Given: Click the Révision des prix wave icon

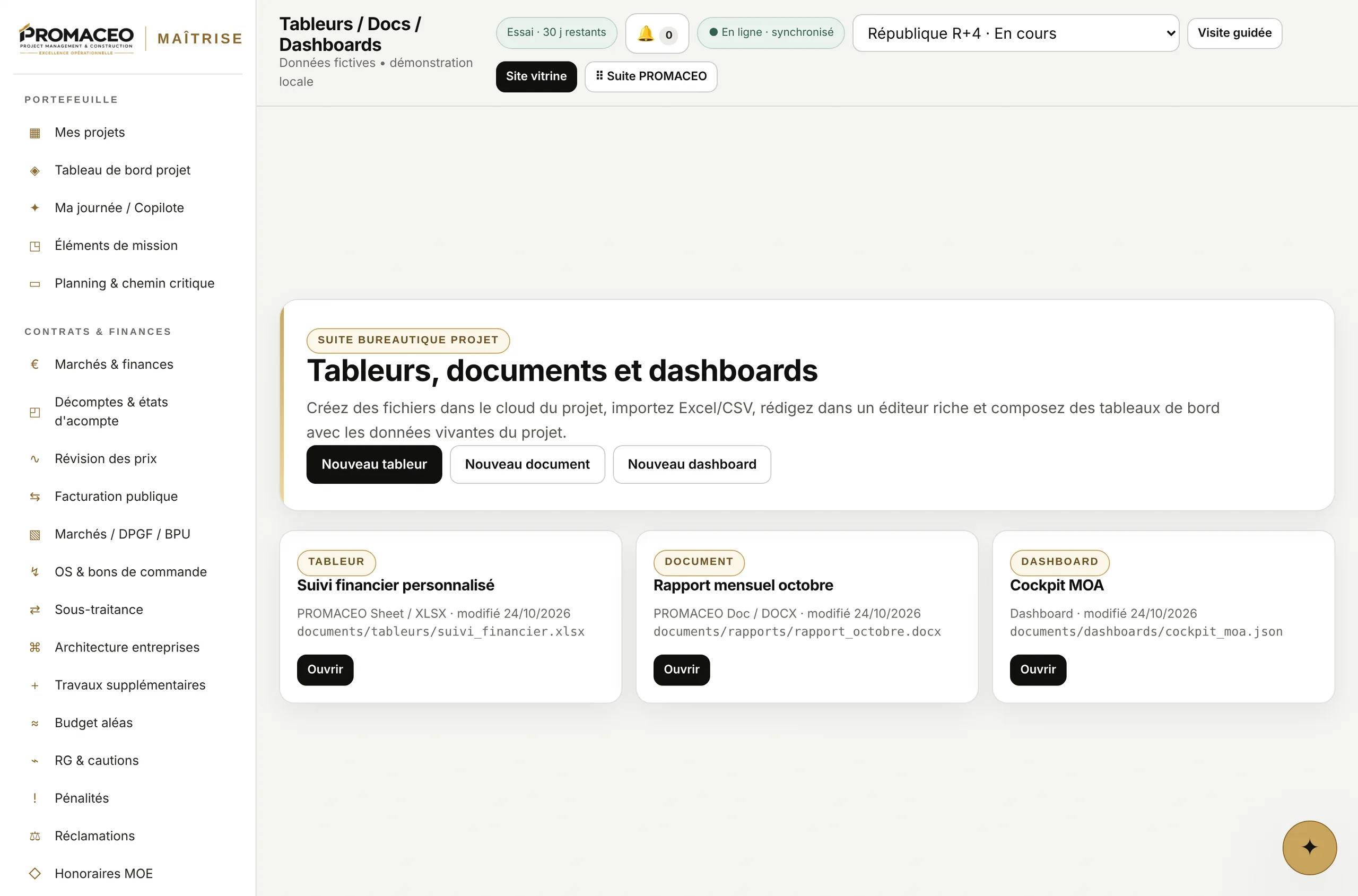Looking at the screenshot, I should pyautogui.click(x=35, y=459).
